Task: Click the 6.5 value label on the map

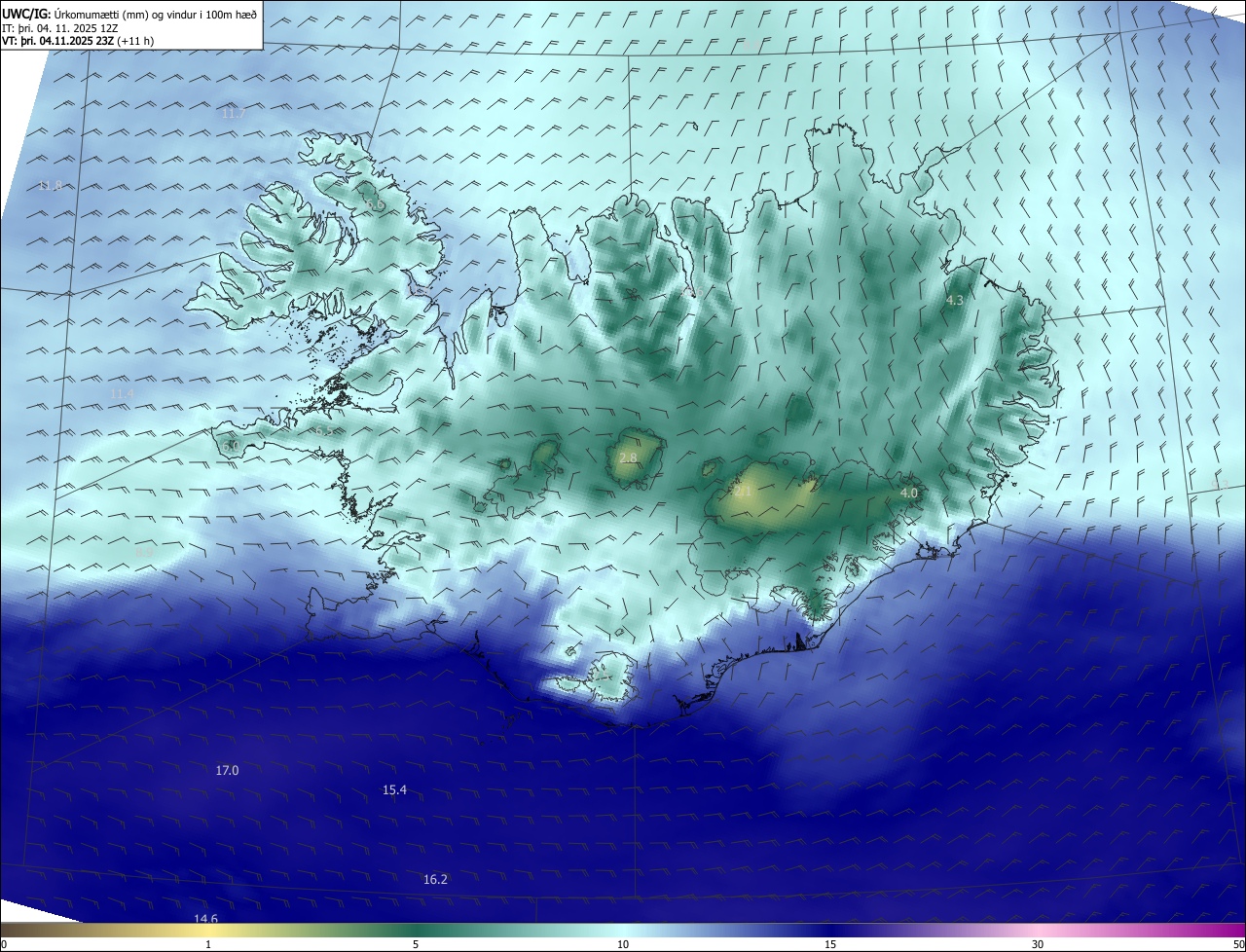Action: tap(324, 430)
